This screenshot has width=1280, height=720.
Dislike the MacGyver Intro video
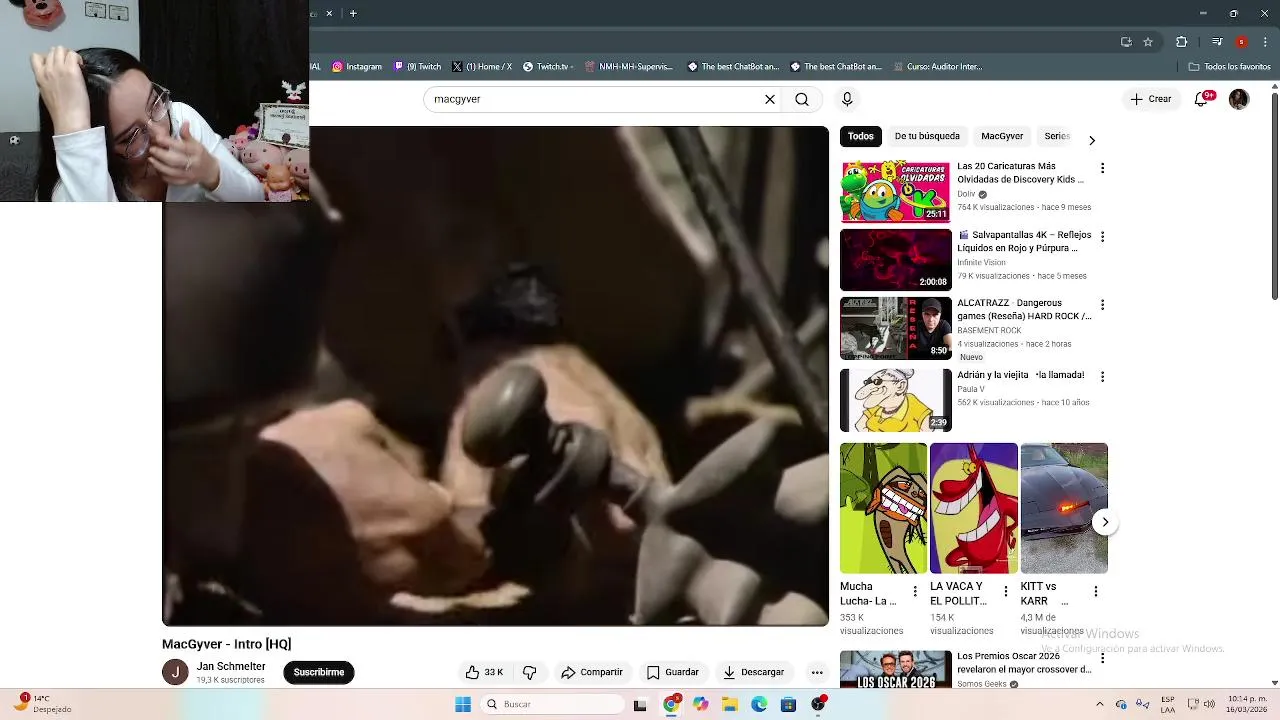tap(530, 672)
